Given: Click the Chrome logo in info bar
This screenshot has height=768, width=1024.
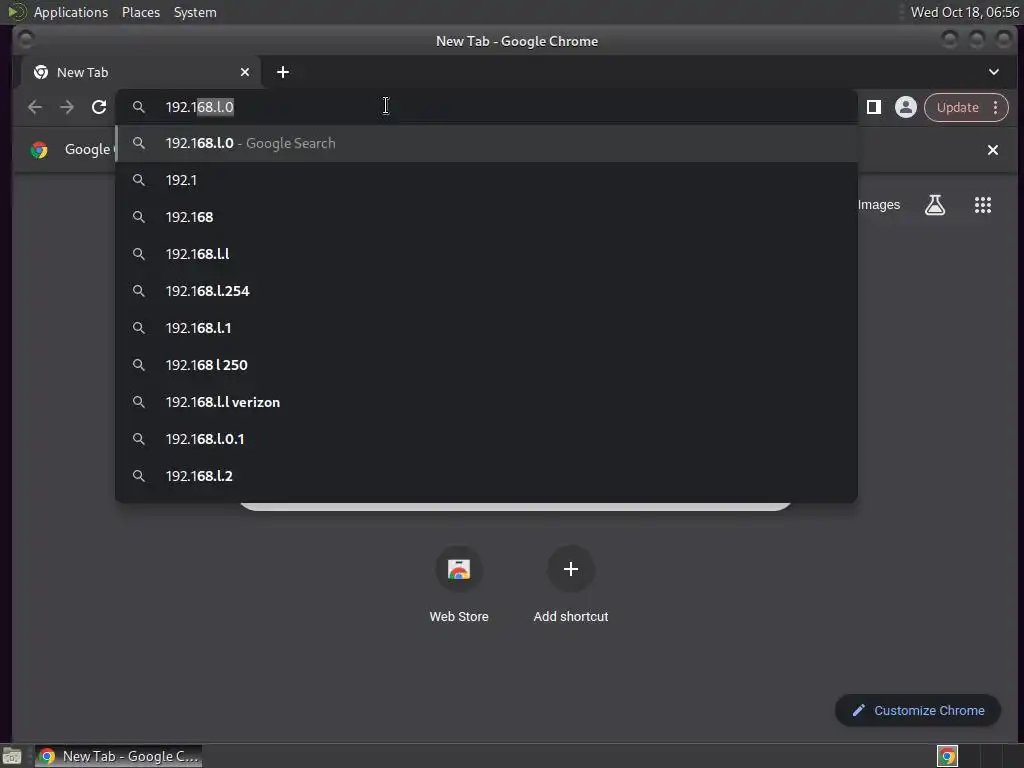Looking at the screenshot, I should click(39, 150).
